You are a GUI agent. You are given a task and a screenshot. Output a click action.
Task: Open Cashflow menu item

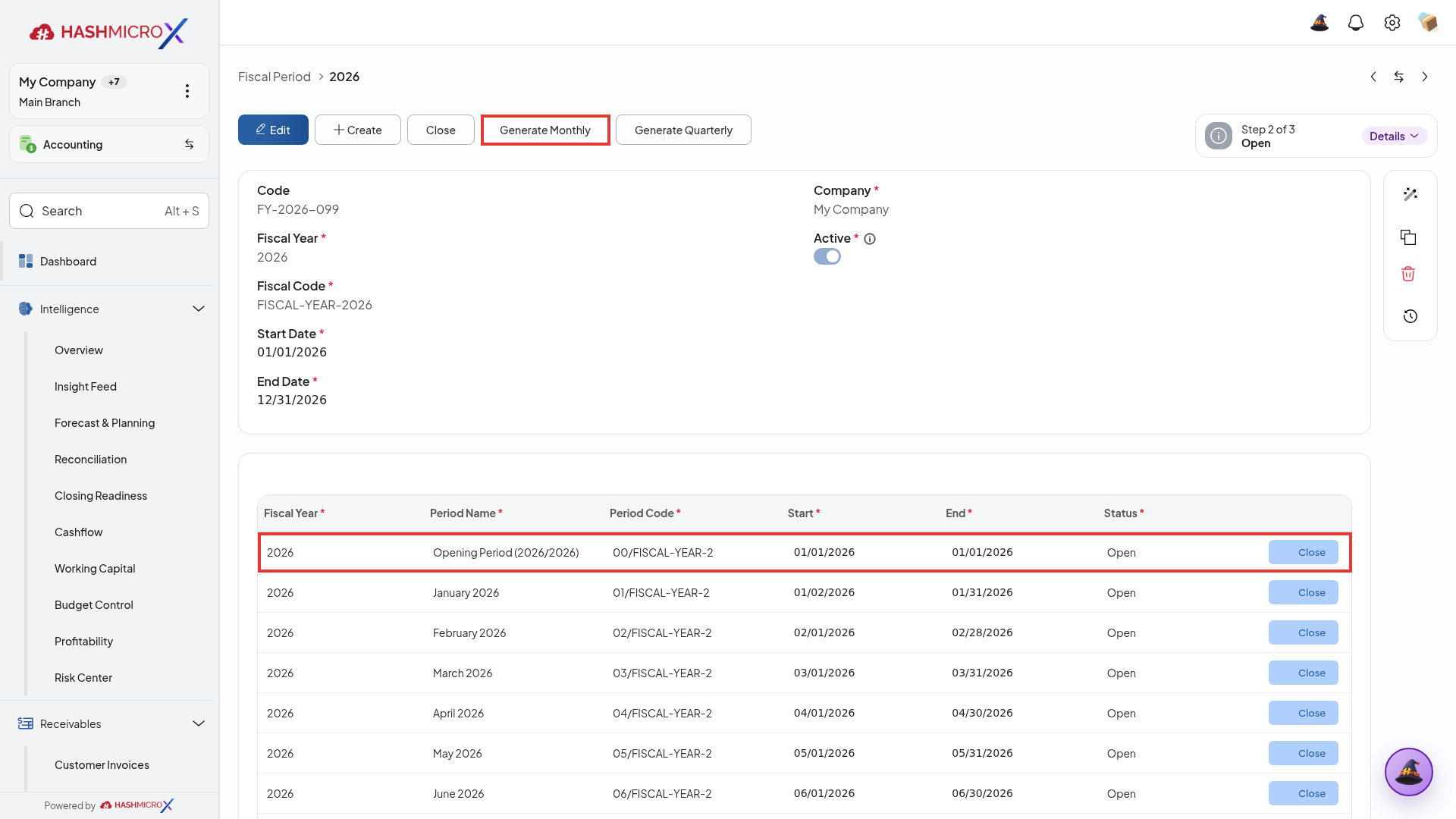tap(79, 532)
